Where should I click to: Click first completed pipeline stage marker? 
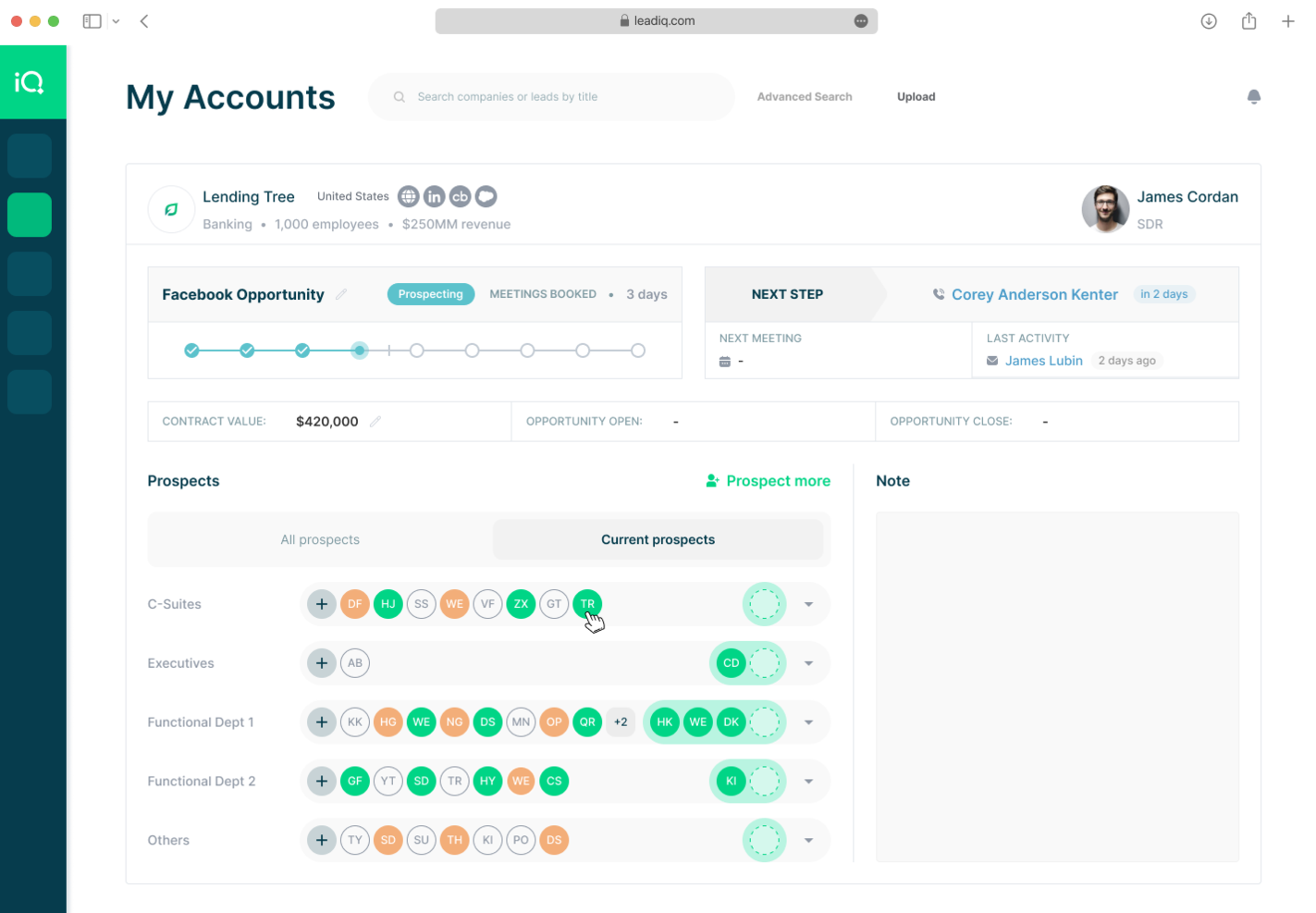pyautogui.click(x=191, y=351)
